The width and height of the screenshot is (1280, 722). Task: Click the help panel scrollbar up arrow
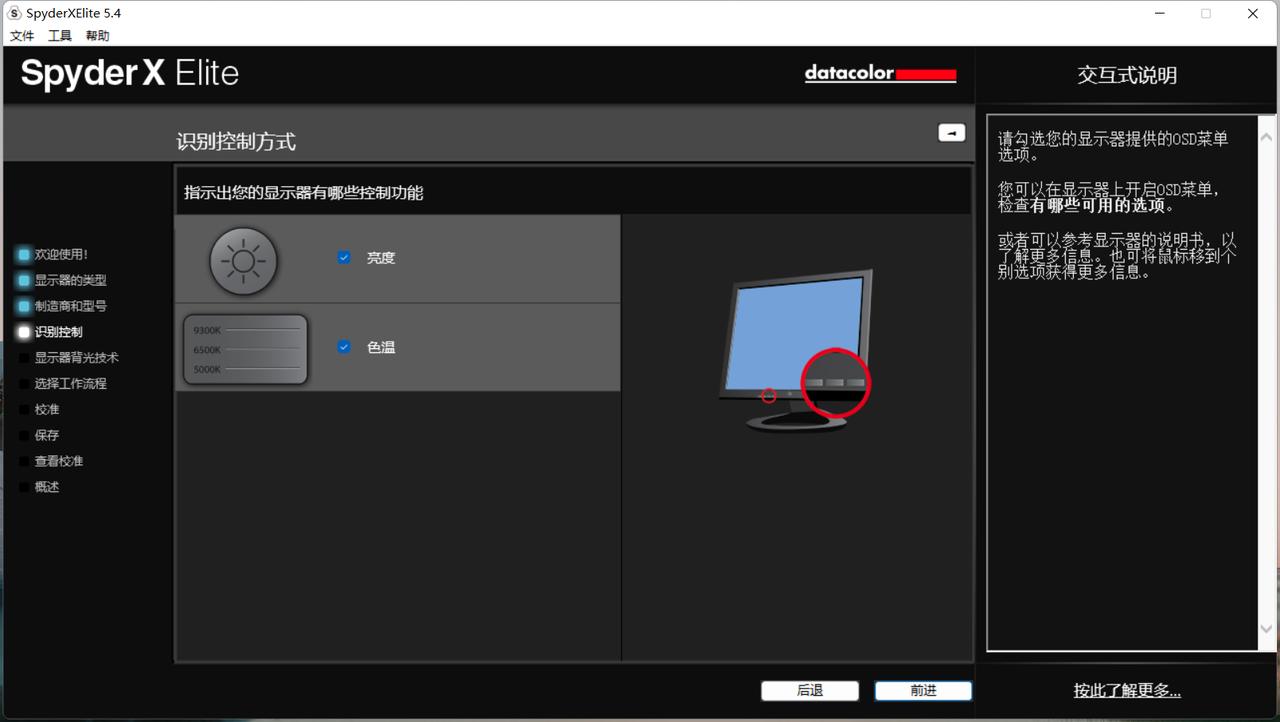coord(1267,137)
